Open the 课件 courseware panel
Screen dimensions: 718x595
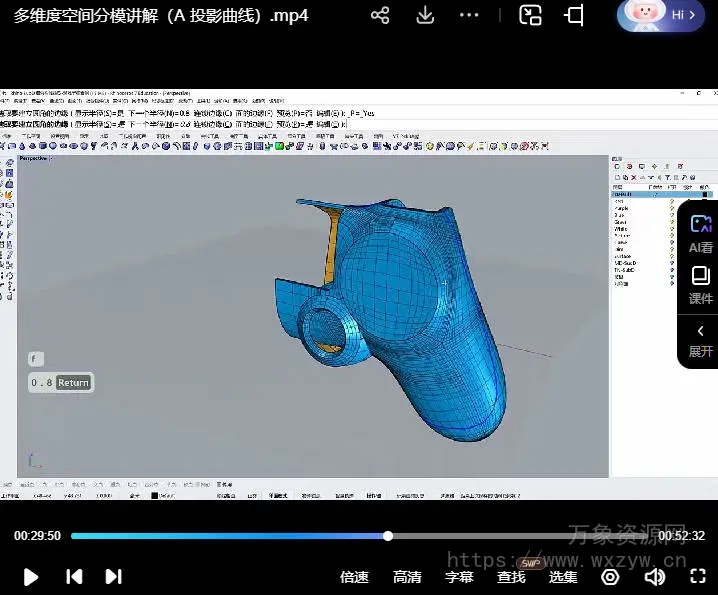tap(700, 285)
